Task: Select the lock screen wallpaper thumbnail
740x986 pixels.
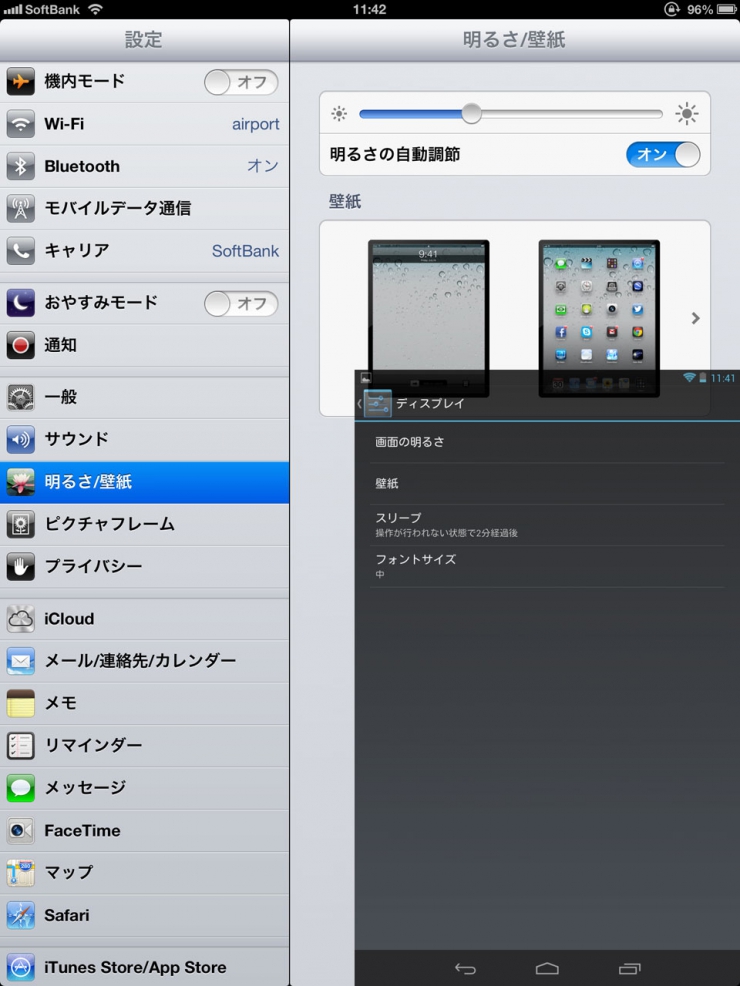Action: pos(429,318)
